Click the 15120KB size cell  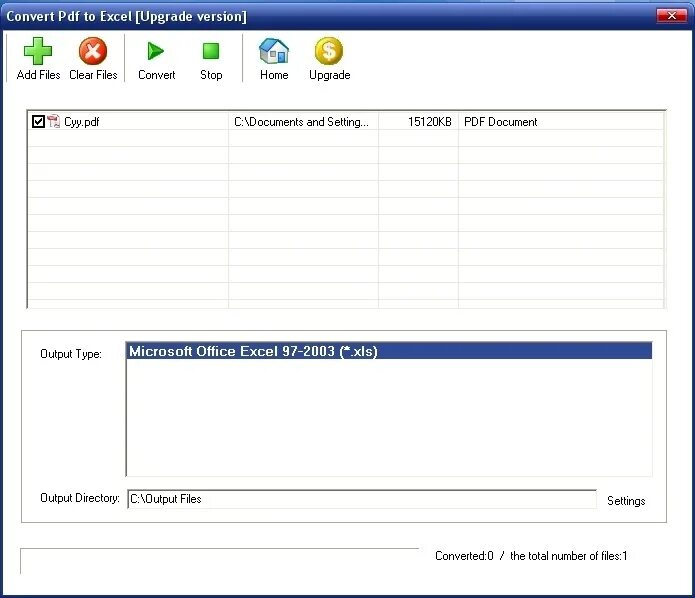[x=418, y=121]
